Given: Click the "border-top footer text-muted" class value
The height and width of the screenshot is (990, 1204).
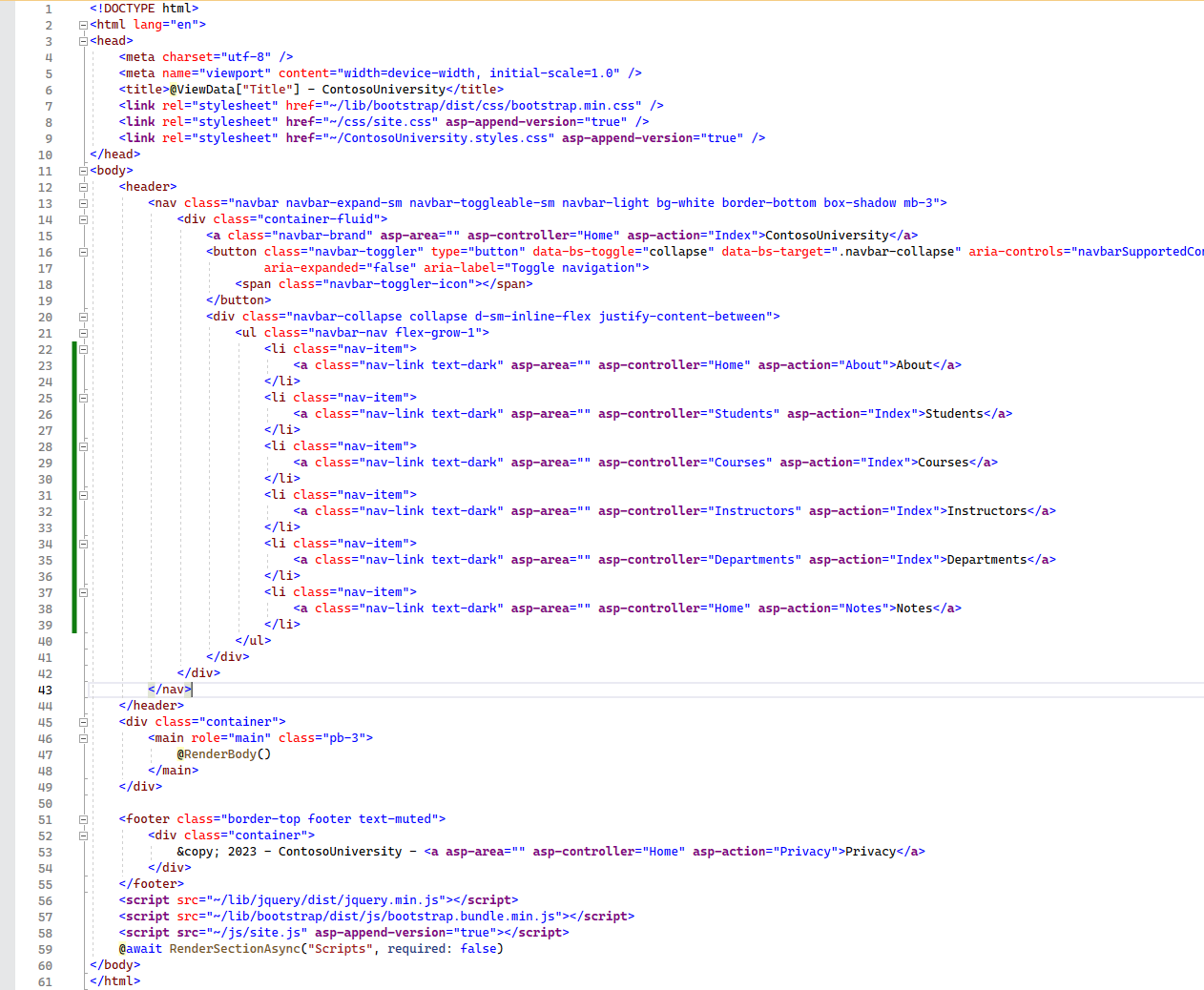Looking at the screenshot, I should coord(329,819).
